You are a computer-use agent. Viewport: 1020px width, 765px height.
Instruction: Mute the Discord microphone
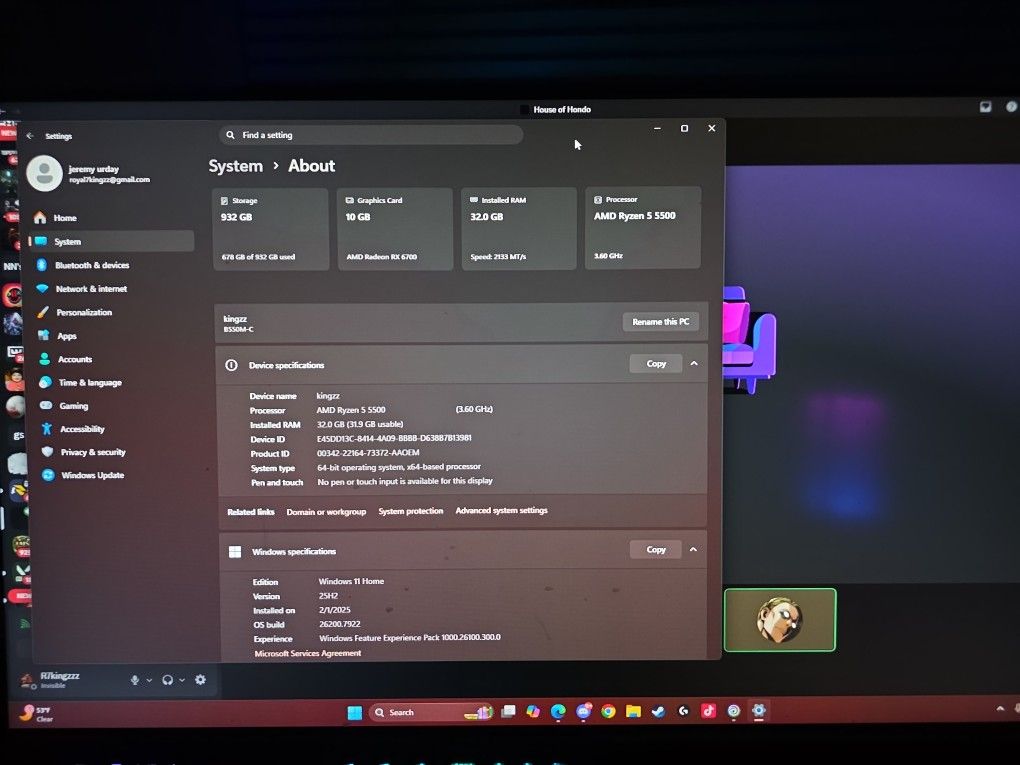pos(135,680)
